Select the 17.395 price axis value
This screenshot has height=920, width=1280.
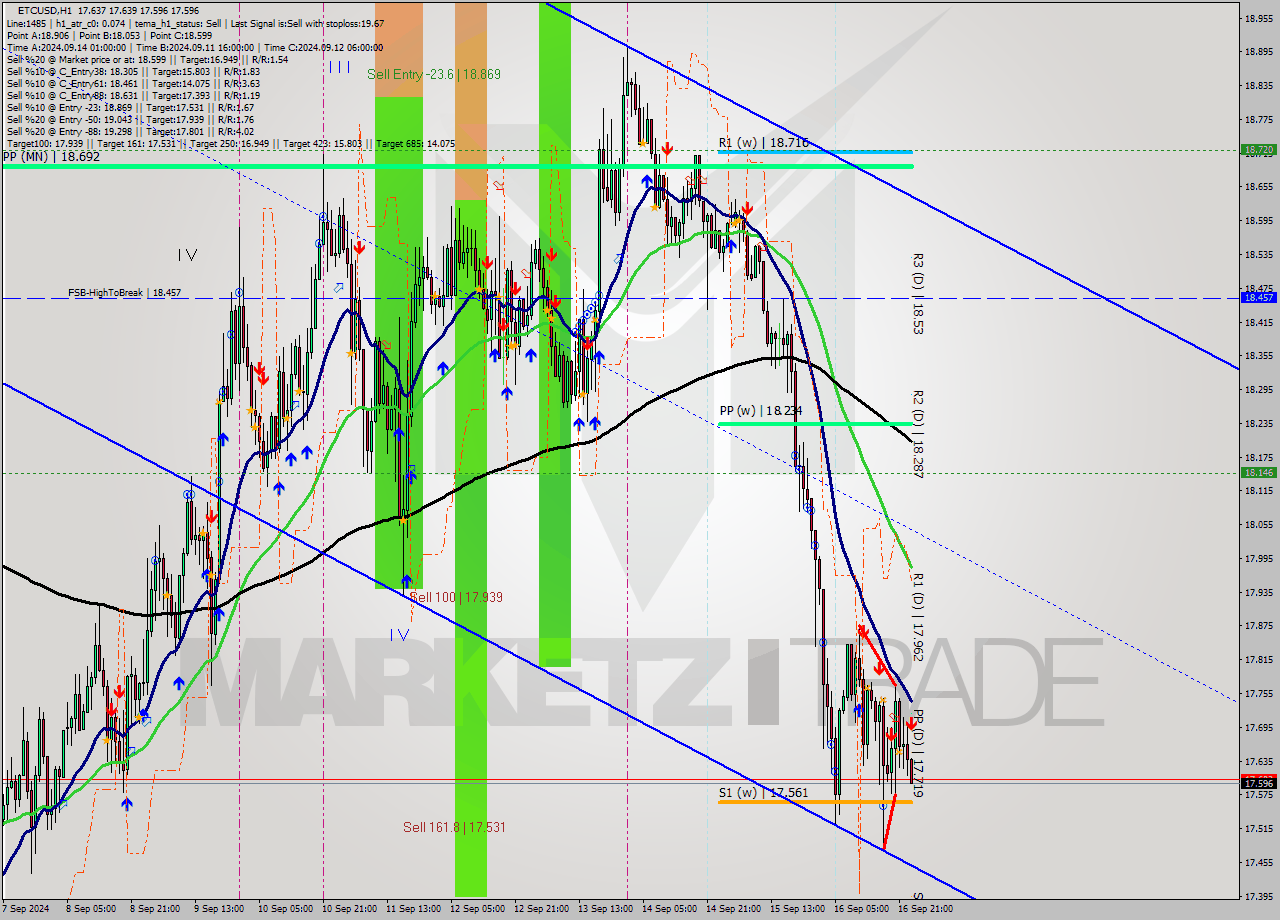click(1258, 895)
